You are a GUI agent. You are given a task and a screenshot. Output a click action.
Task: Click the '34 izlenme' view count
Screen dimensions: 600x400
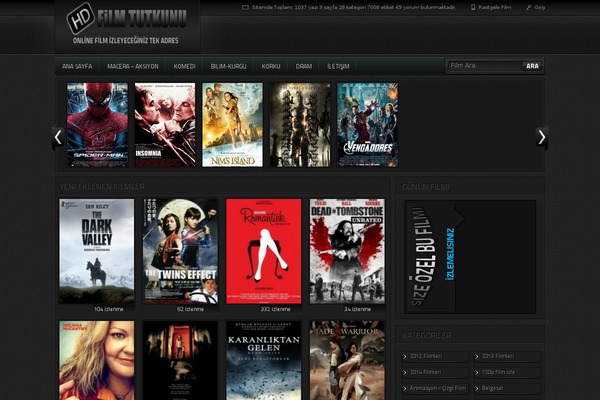tap(357, 309)
